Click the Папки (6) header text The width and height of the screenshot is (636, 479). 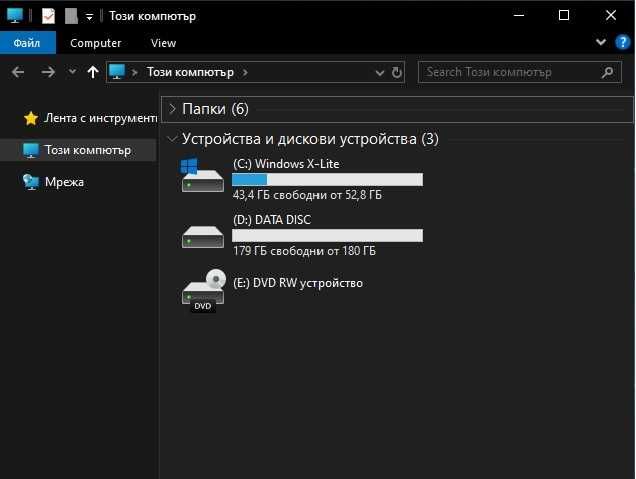tap(215, 109)
